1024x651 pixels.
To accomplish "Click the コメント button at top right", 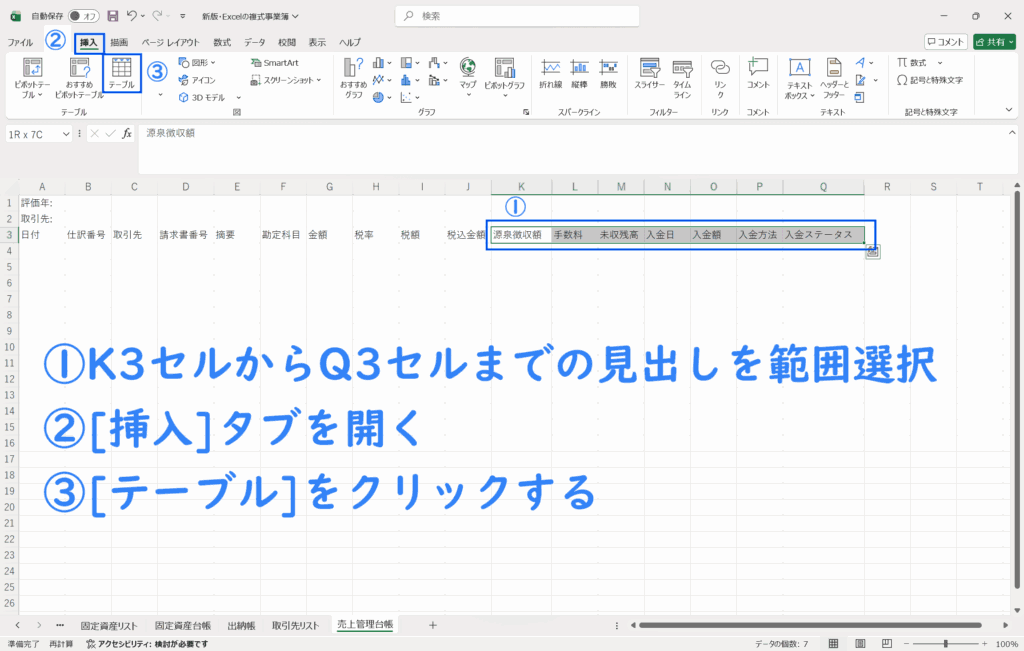I will [x=945, y=42].
